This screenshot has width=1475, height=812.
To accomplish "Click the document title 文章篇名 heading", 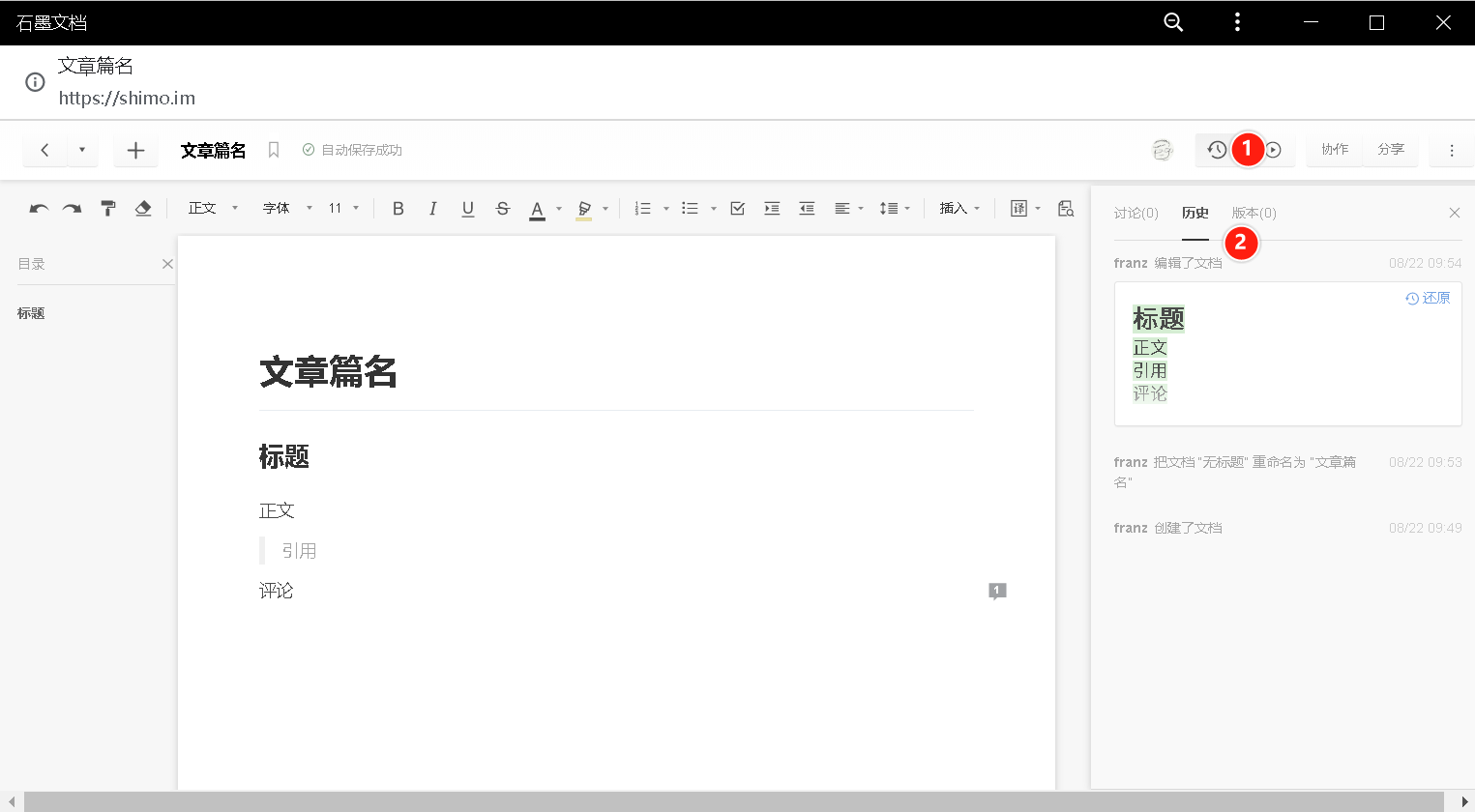I will tap(329, 371).
